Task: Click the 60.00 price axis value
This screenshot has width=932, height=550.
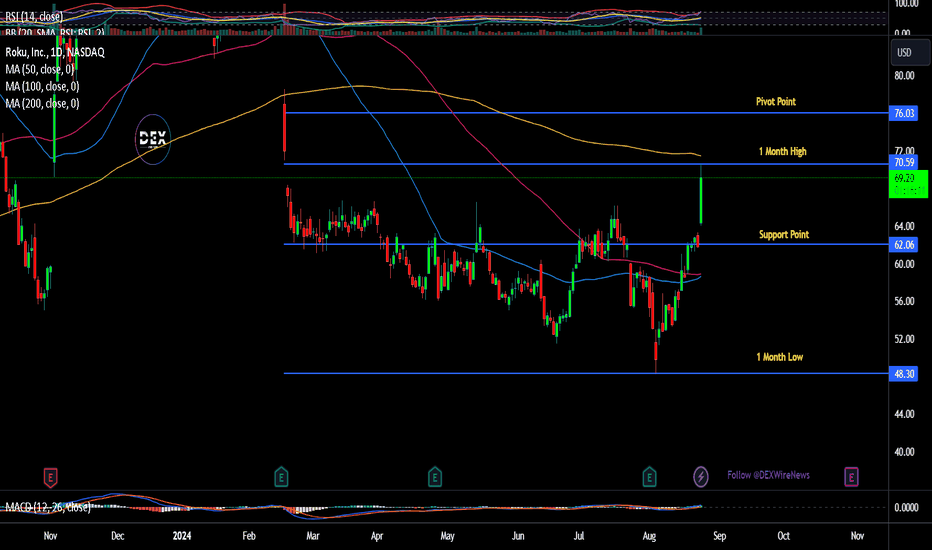Action: 904,264
